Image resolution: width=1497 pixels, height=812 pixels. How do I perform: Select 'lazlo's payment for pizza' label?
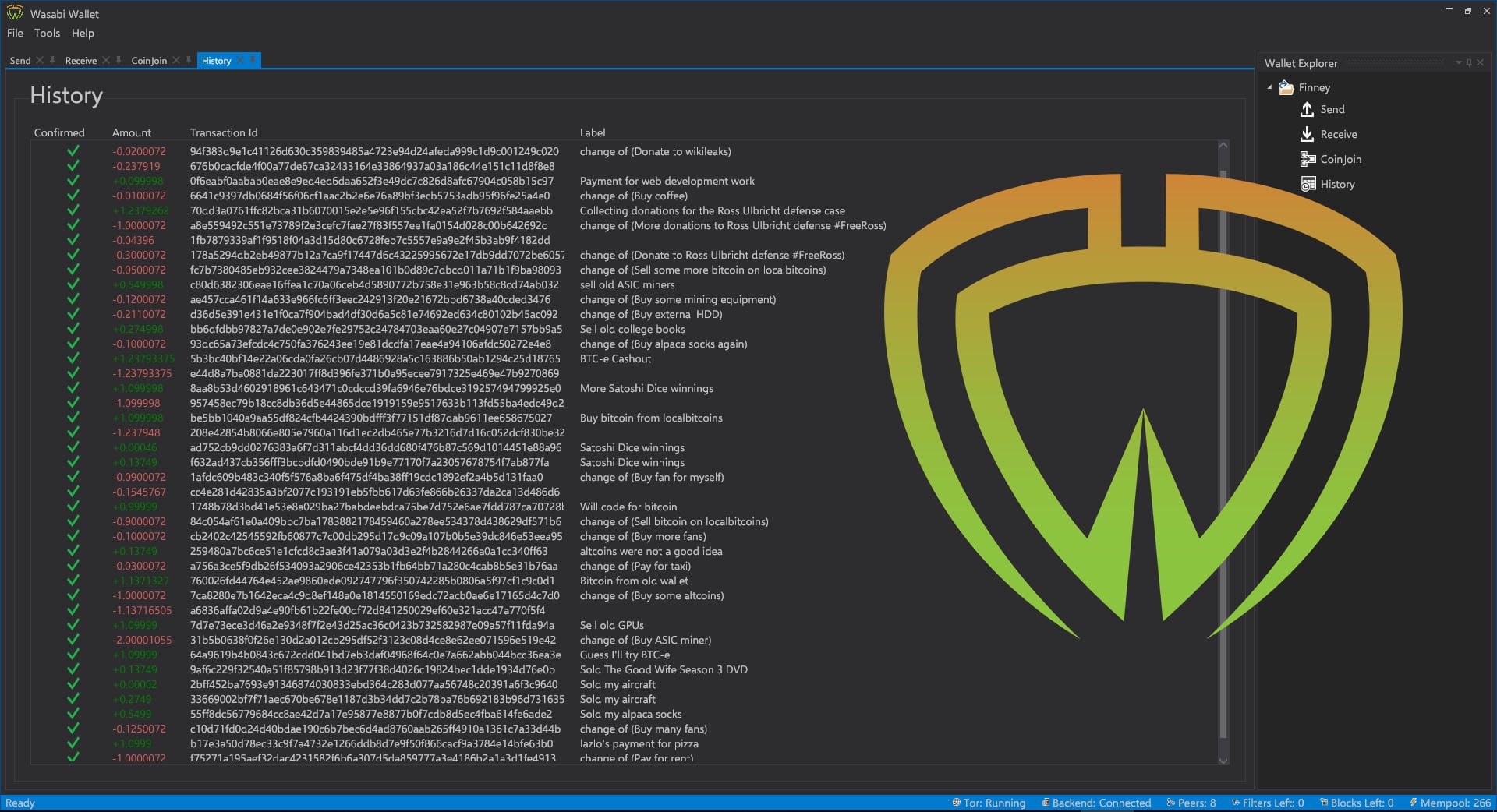coord(639,743)
